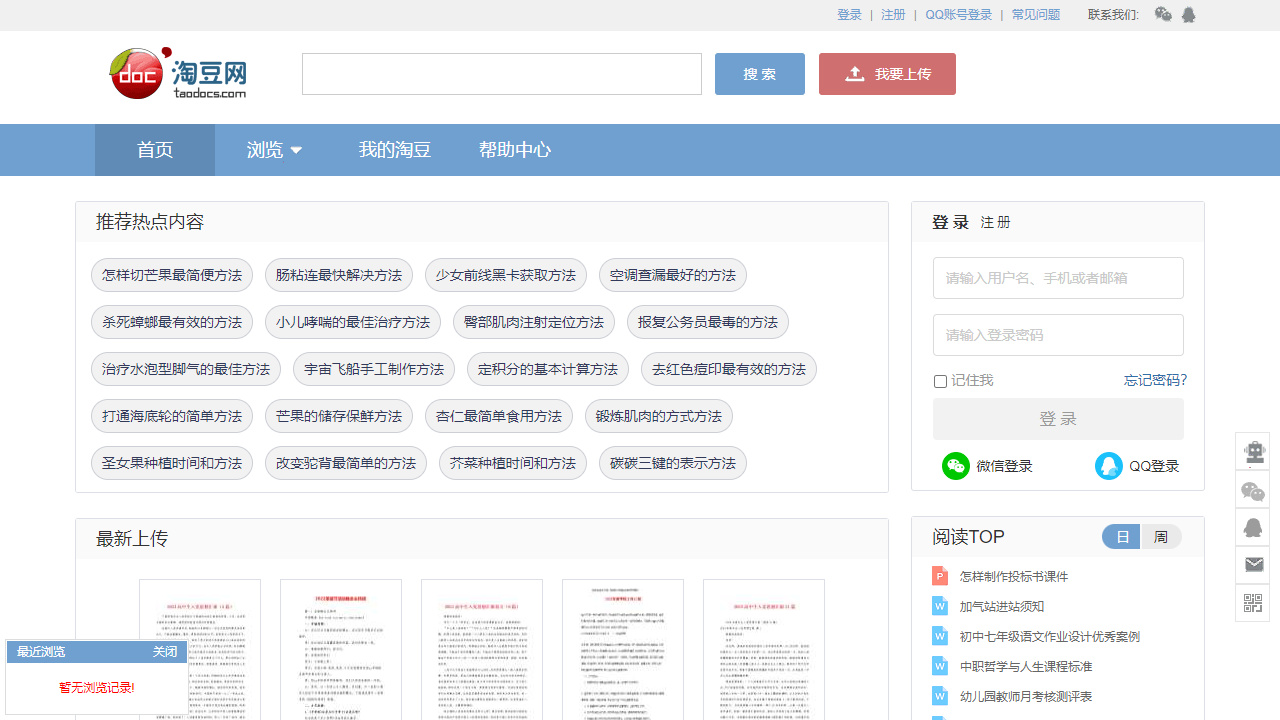Open 怎样制作投标书课件 in 阅读TOP

click(x=1014, y=576)
